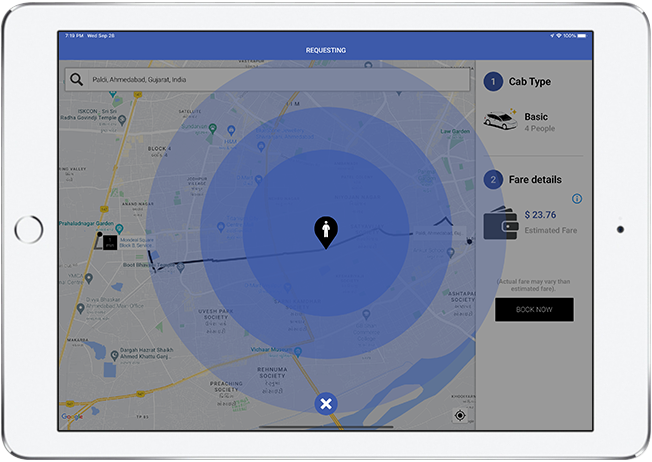
Task: Recenter map with the my-location target icon
Action: (460, 415)
